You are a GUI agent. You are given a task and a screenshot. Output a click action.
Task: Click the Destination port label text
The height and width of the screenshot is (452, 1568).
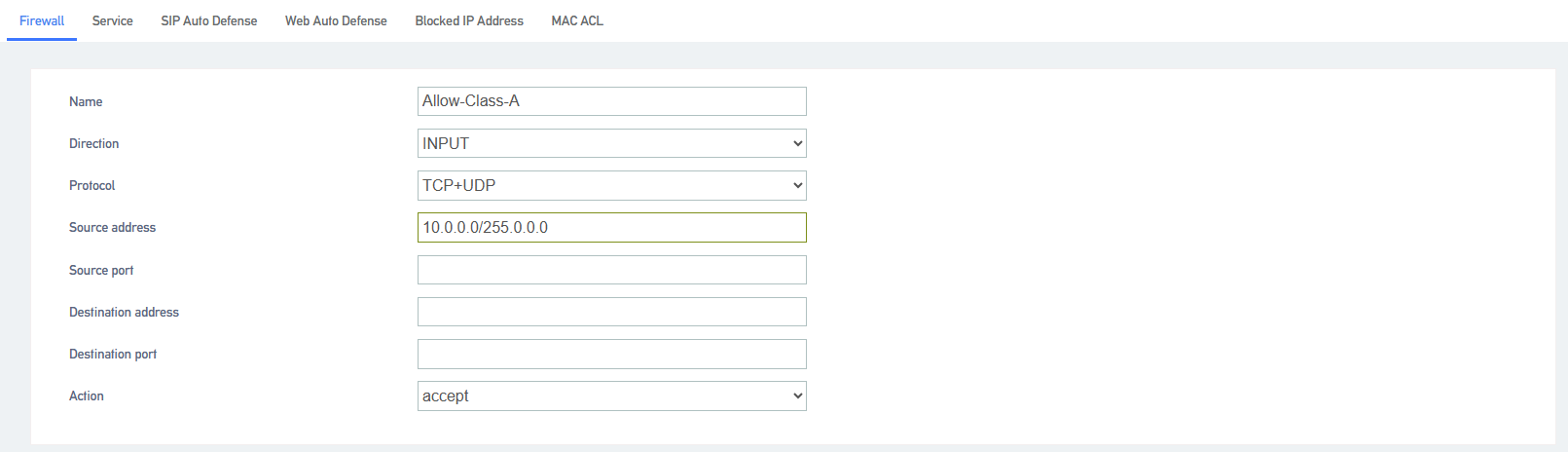113,354
